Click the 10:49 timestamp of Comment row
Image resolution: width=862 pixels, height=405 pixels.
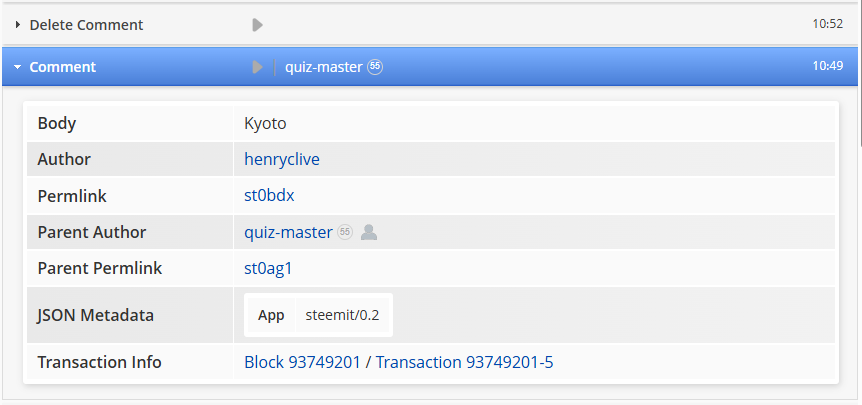click(x=828, y=67)
